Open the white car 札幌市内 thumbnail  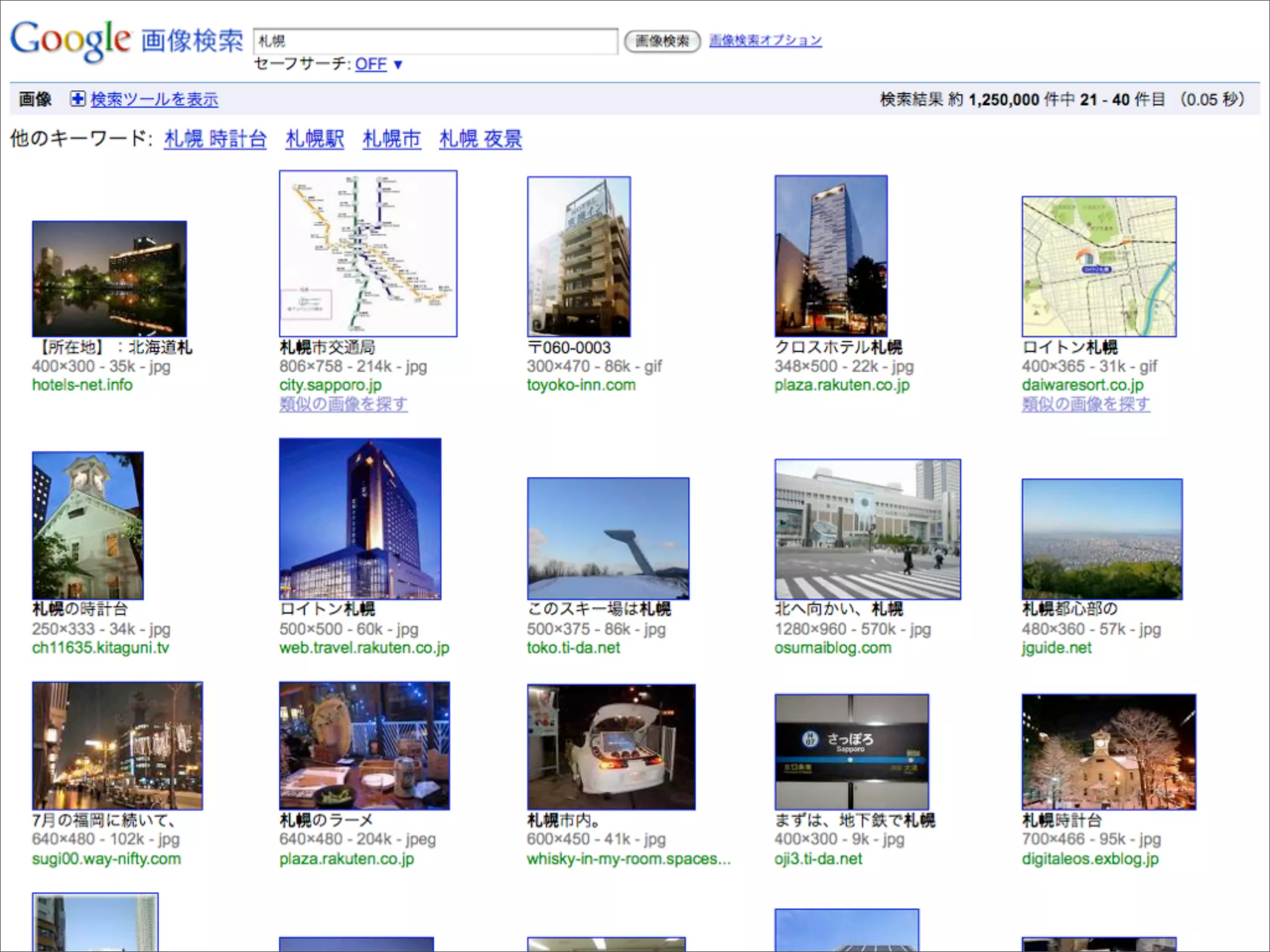click(x=611, y=747)
